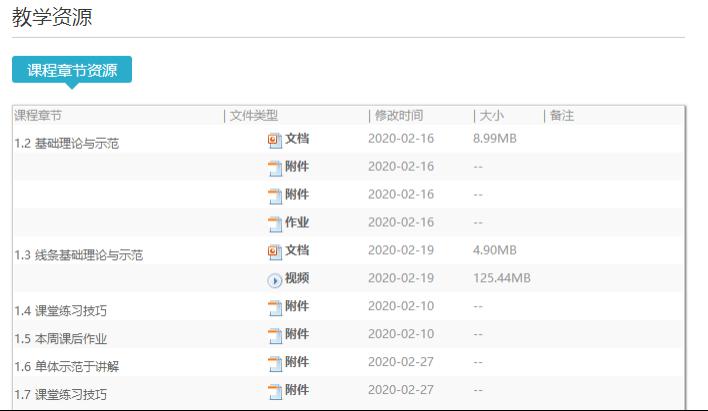
Task: Click attachment icon in 1.5 本周课后作业 row
Action: click(x=275, y=335)
